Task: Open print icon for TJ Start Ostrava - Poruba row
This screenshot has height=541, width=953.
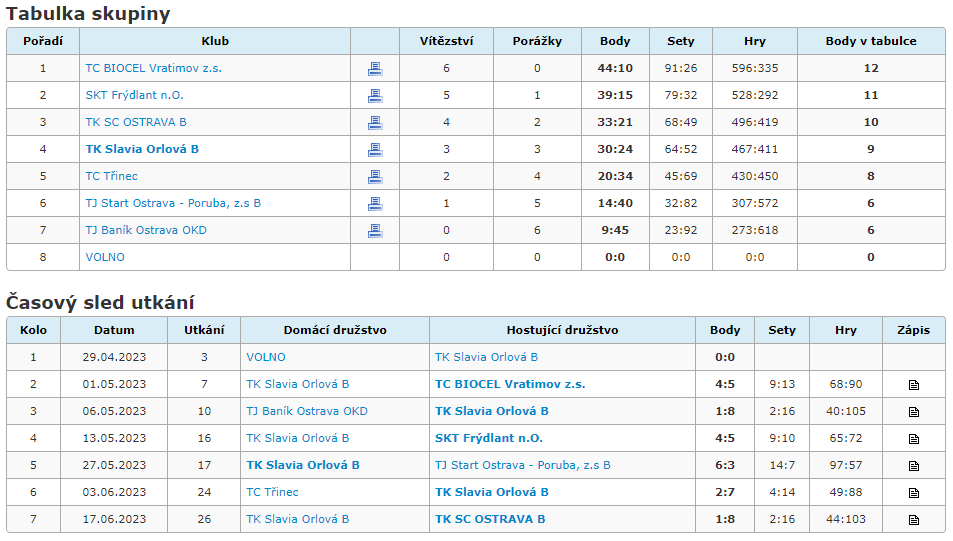Action: [375, 204]
